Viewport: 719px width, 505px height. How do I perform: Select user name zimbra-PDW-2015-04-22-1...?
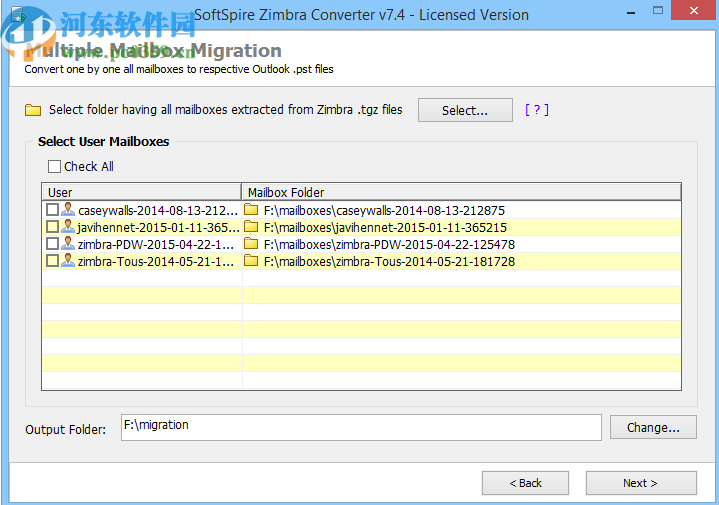pyautogui.click(x=155, y=244)
